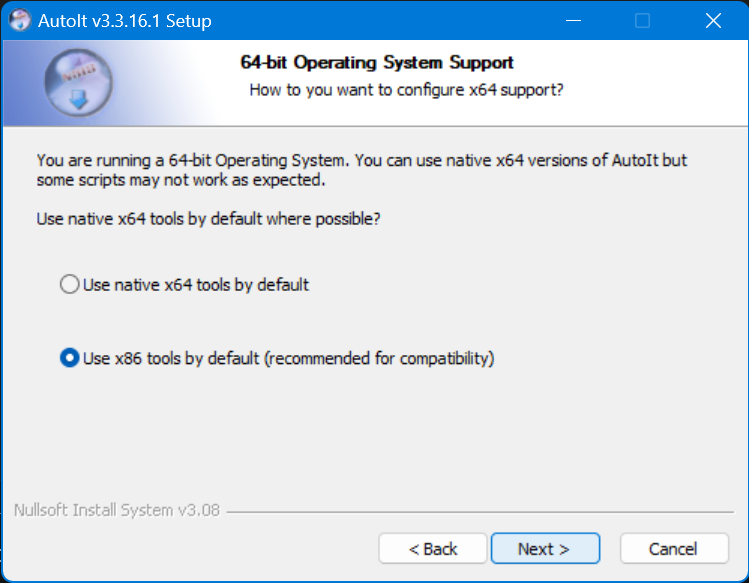Click the 'AutoIt v3.3.16.1 Setup' title text
Viewport: 749px width, 583px height.
pyautogui.click(x=123, y=20)
